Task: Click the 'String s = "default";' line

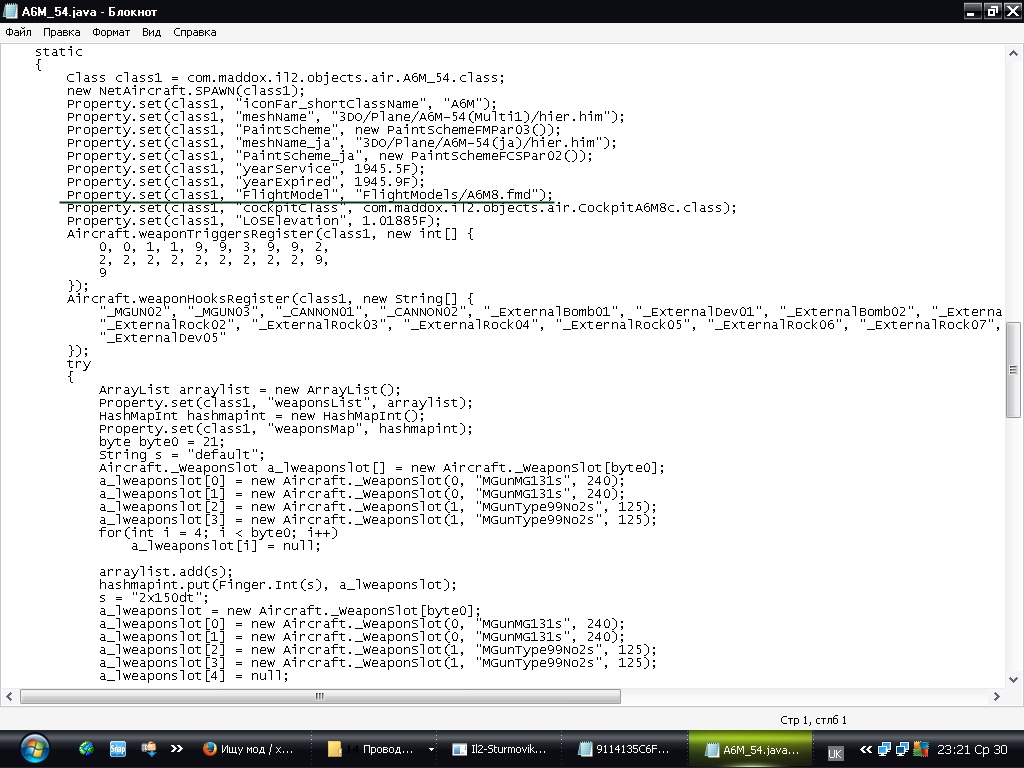Action: 182,455
